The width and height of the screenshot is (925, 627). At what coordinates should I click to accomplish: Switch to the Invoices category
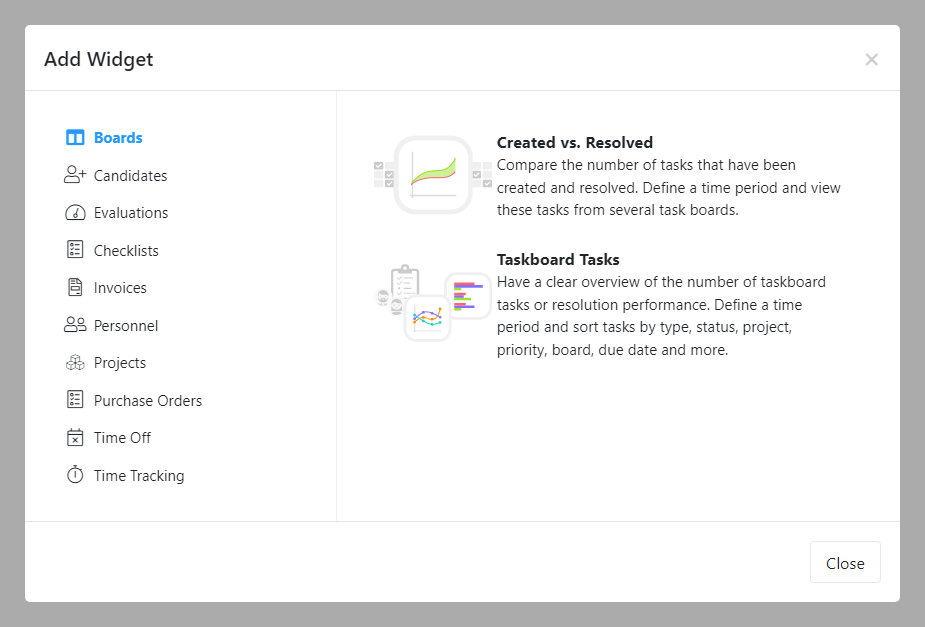click(x=120, y=288)
